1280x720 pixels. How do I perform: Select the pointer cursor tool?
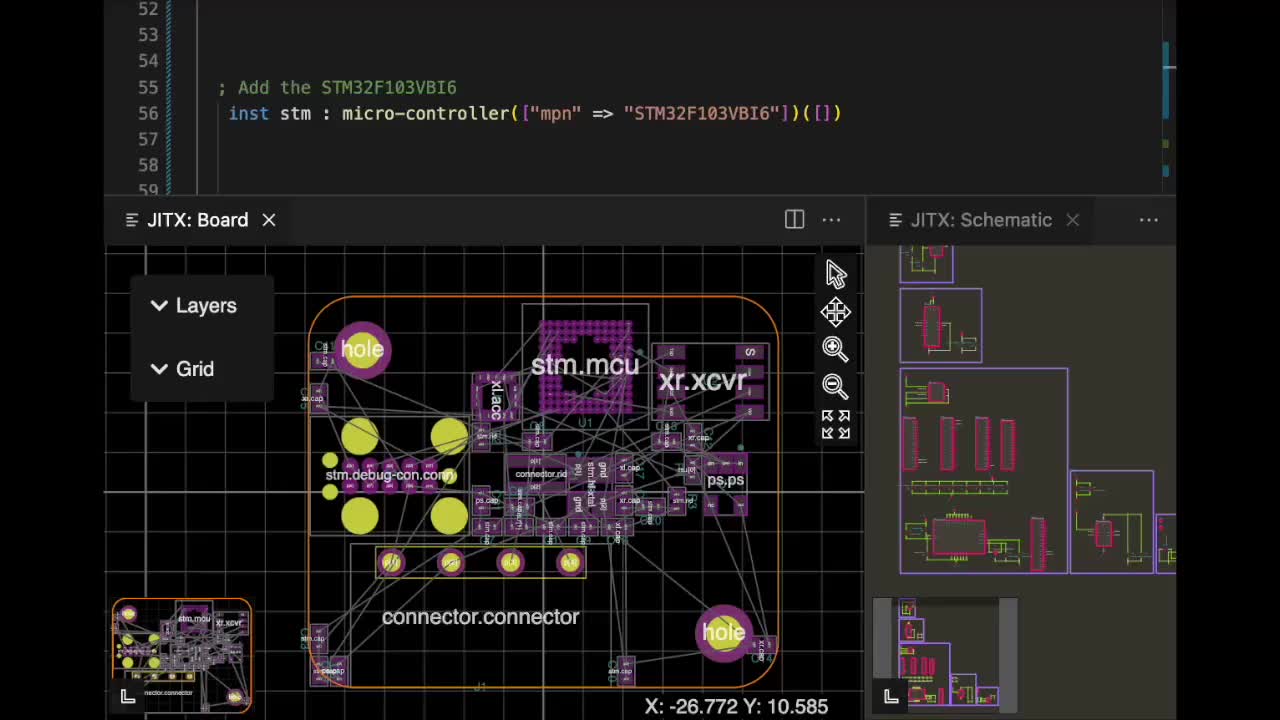836,274
